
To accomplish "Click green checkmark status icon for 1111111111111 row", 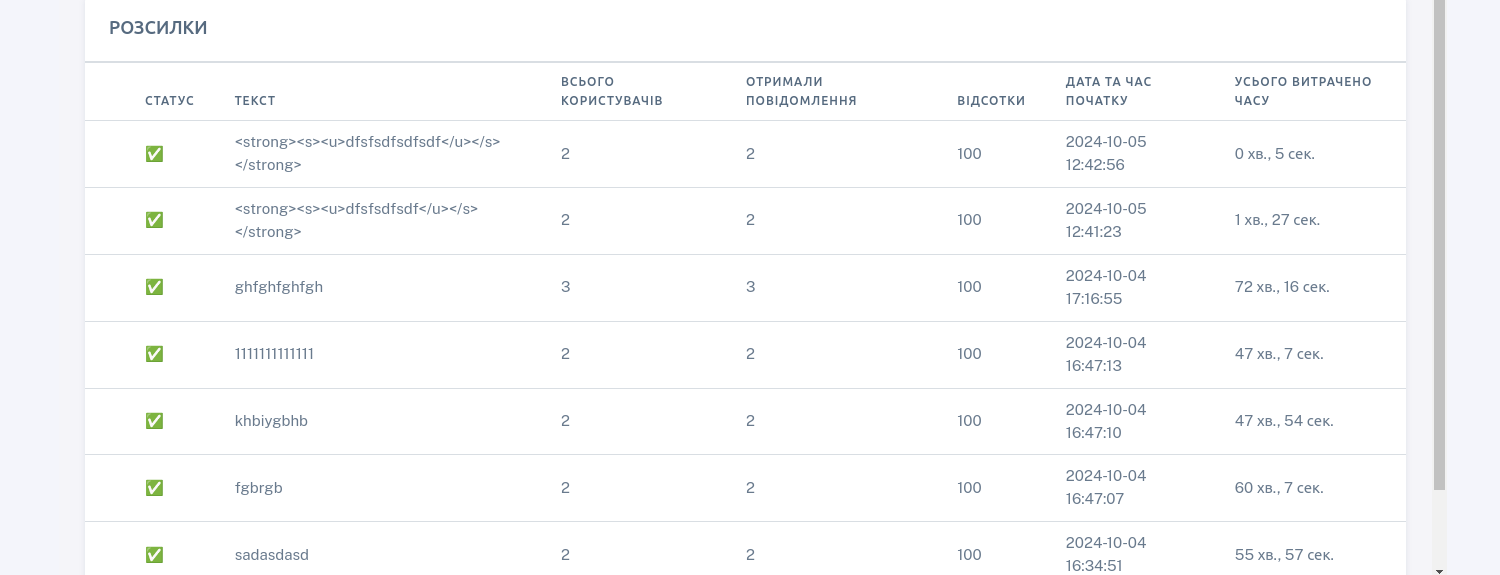I will (154, 354).
